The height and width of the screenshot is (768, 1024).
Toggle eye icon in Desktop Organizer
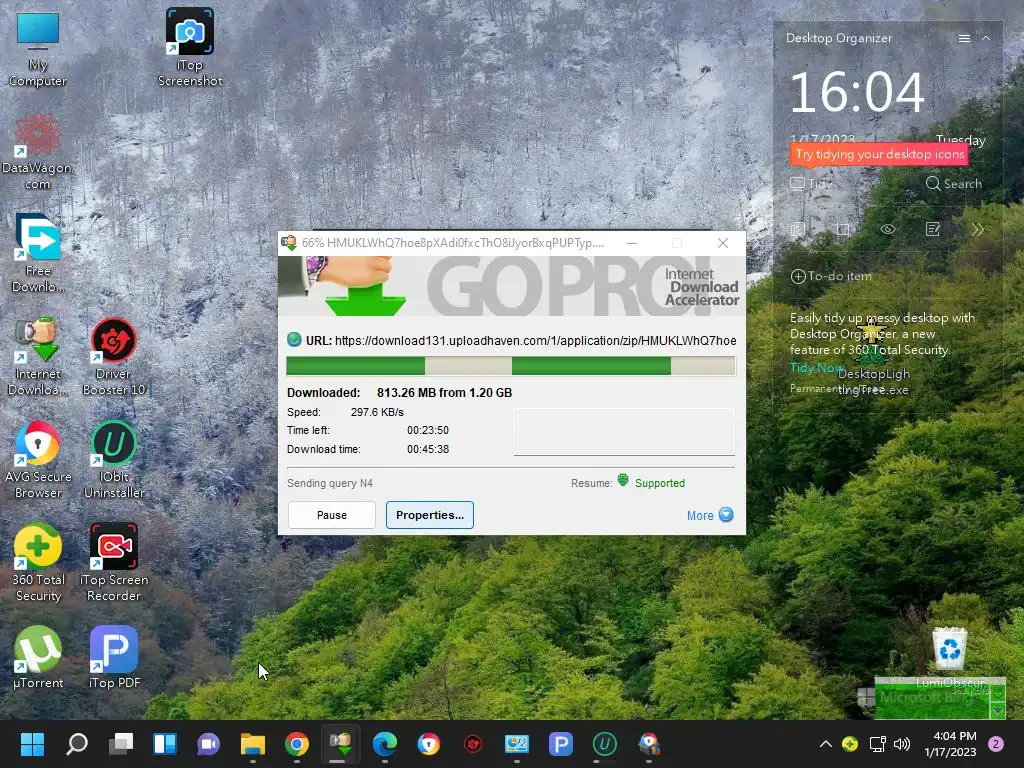click(x=888, y=229)
